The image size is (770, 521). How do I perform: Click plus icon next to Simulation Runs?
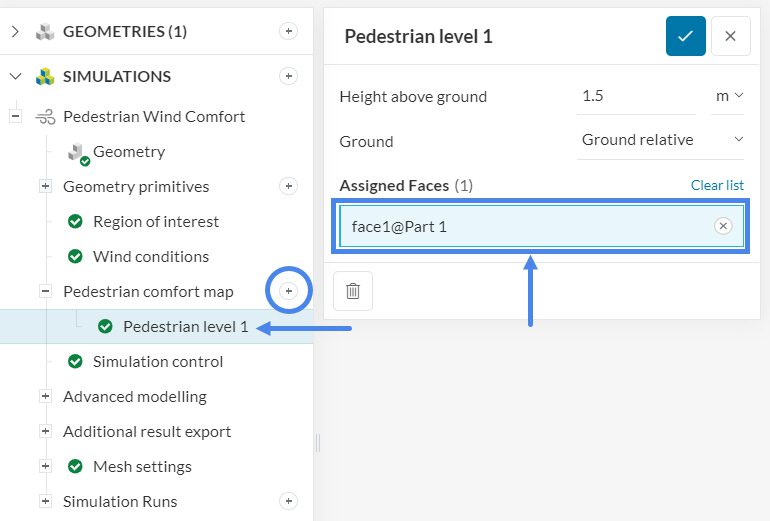[x=288, y=501]
